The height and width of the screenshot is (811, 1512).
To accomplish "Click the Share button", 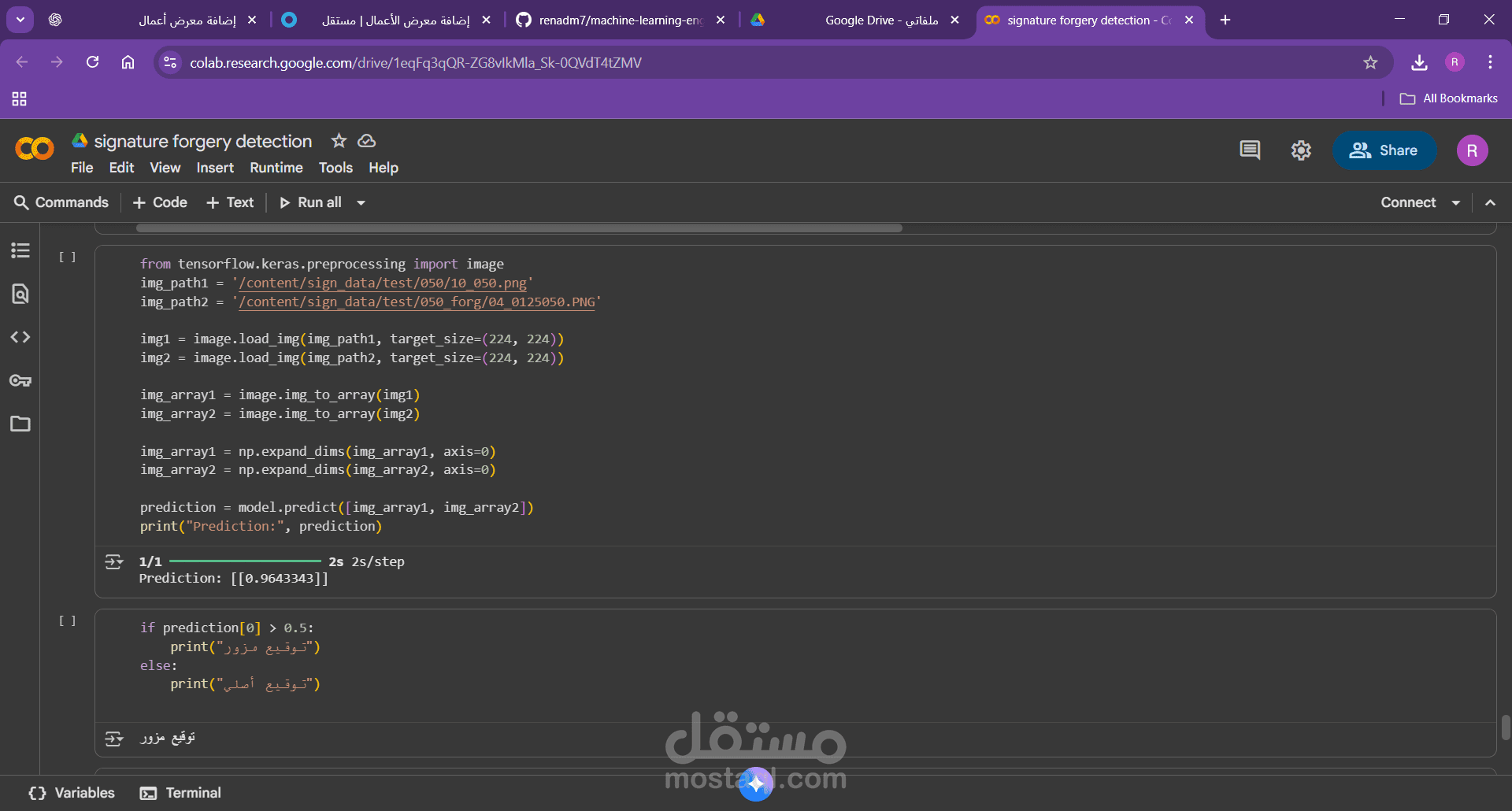I will [x=1384, y=150].
